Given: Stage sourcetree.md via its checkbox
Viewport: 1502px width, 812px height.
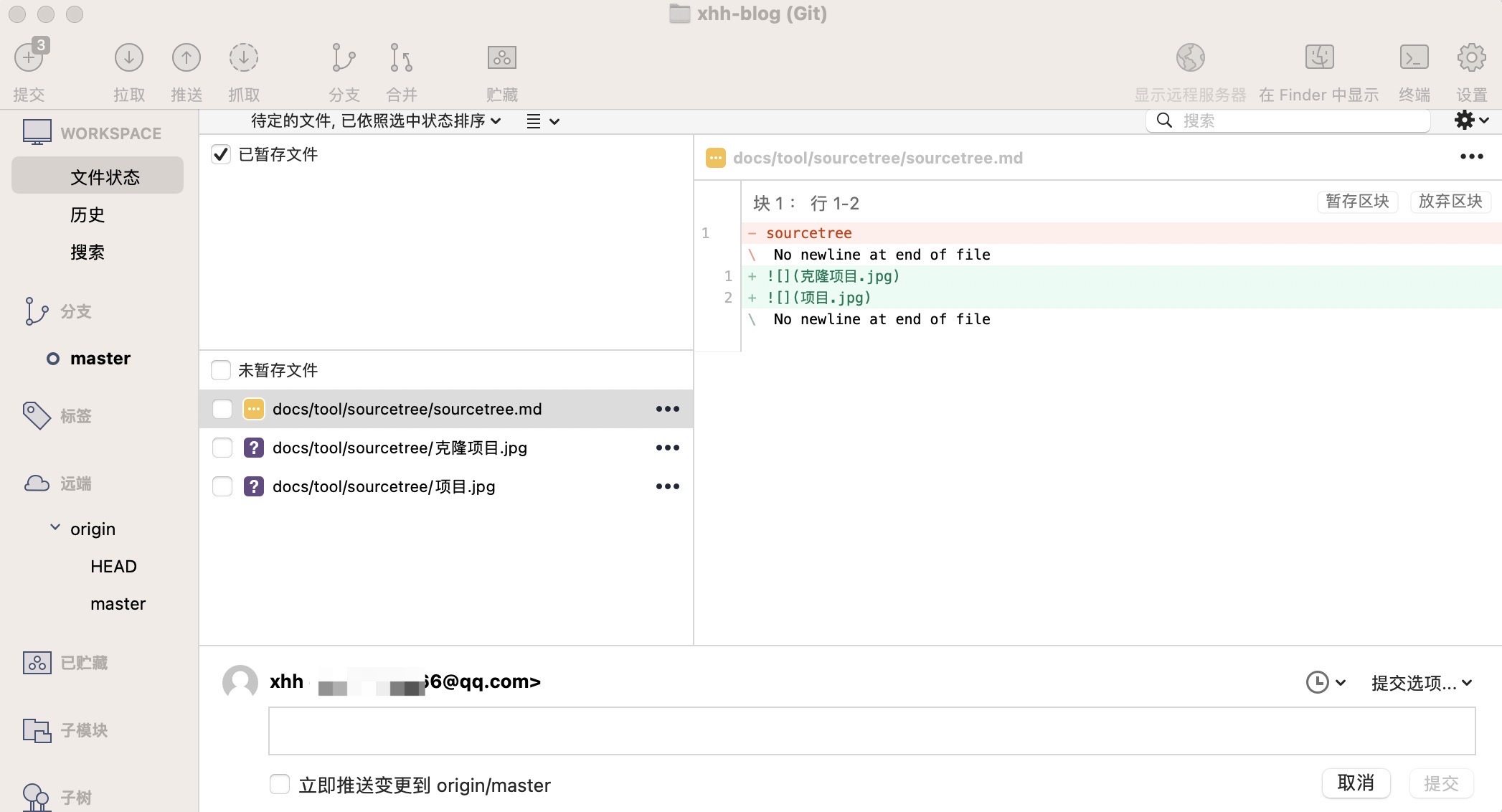Looking at the screenshot, I should pos(222,409).
